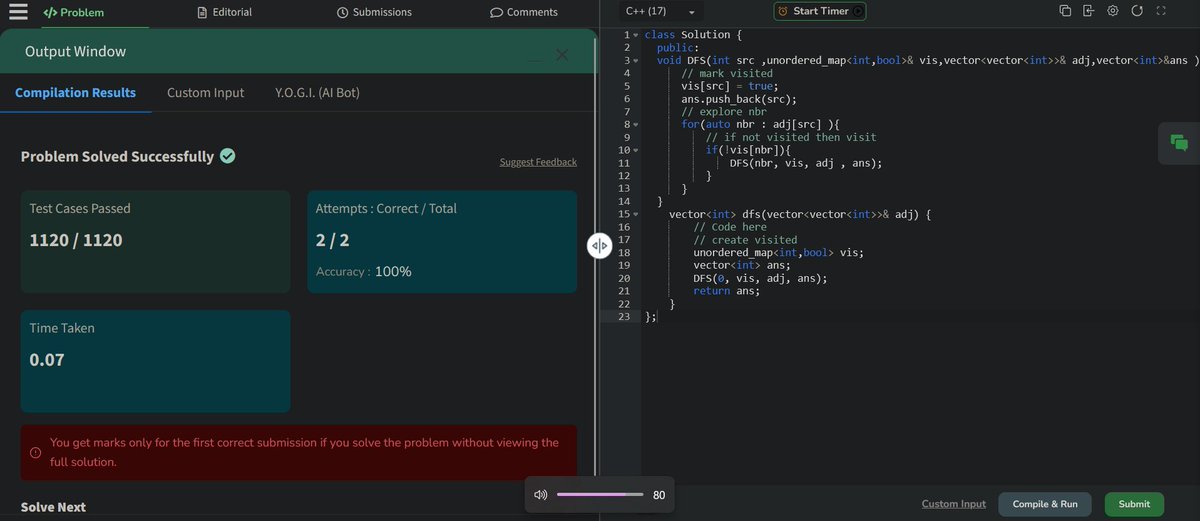Click the green success checkmark icon
1200x521 pixels.
tap(228, 156)
